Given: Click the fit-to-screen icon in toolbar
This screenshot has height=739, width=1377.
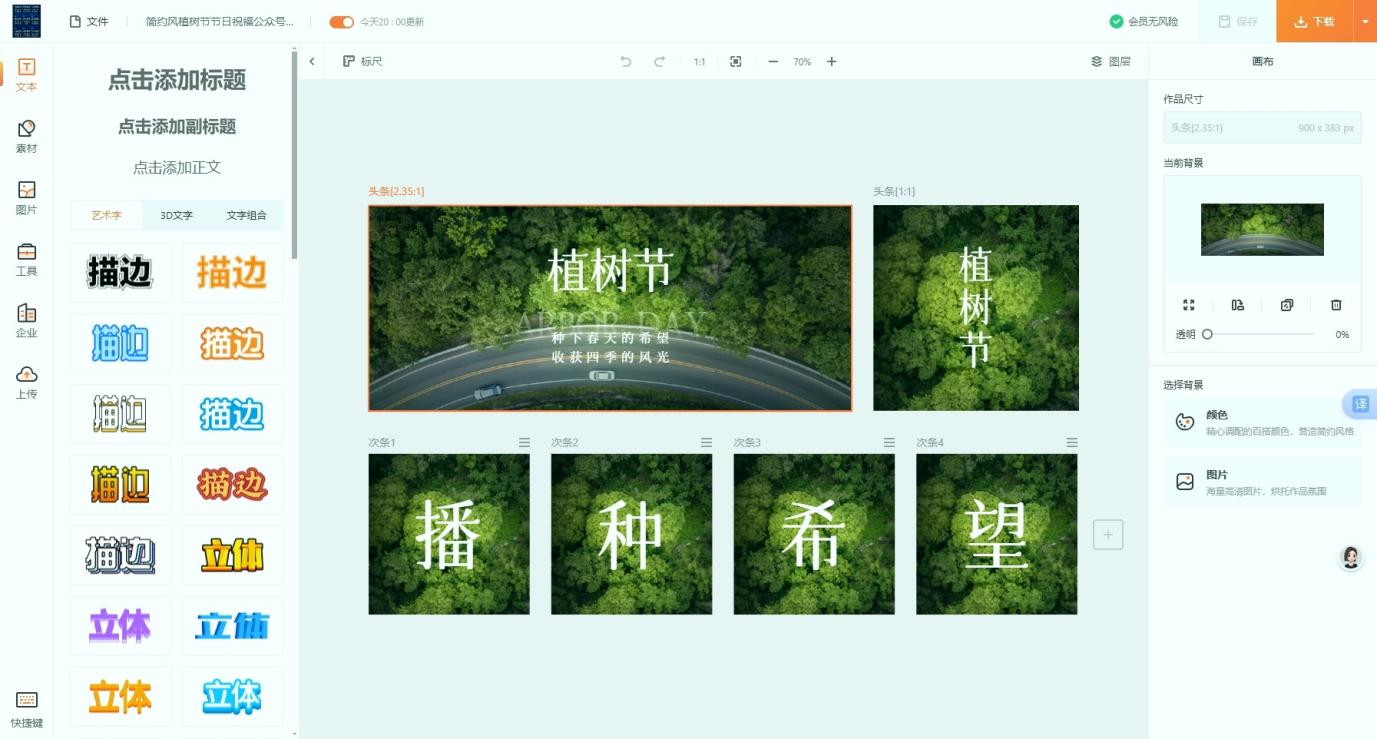Looking at the screenshot, I should coord(736,62).
